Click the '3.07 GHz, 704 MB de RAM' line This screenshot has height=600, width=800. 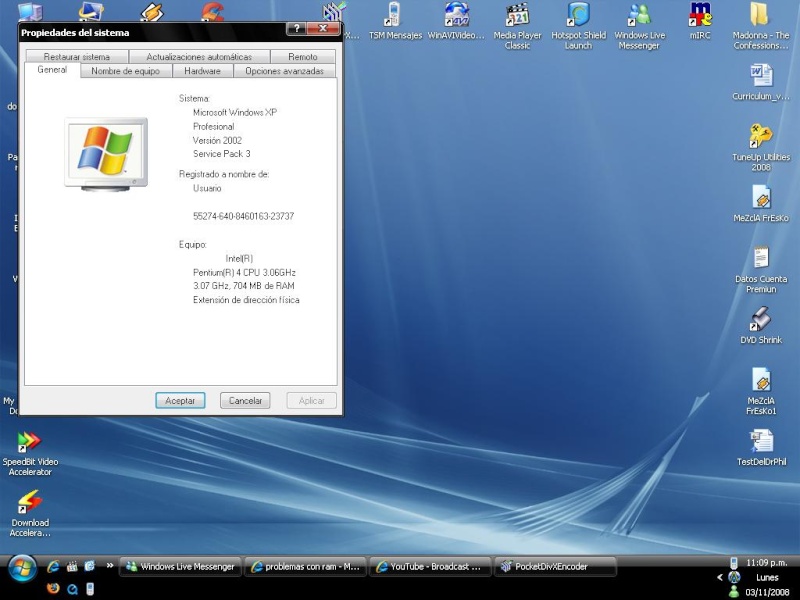tap(243, 286)
